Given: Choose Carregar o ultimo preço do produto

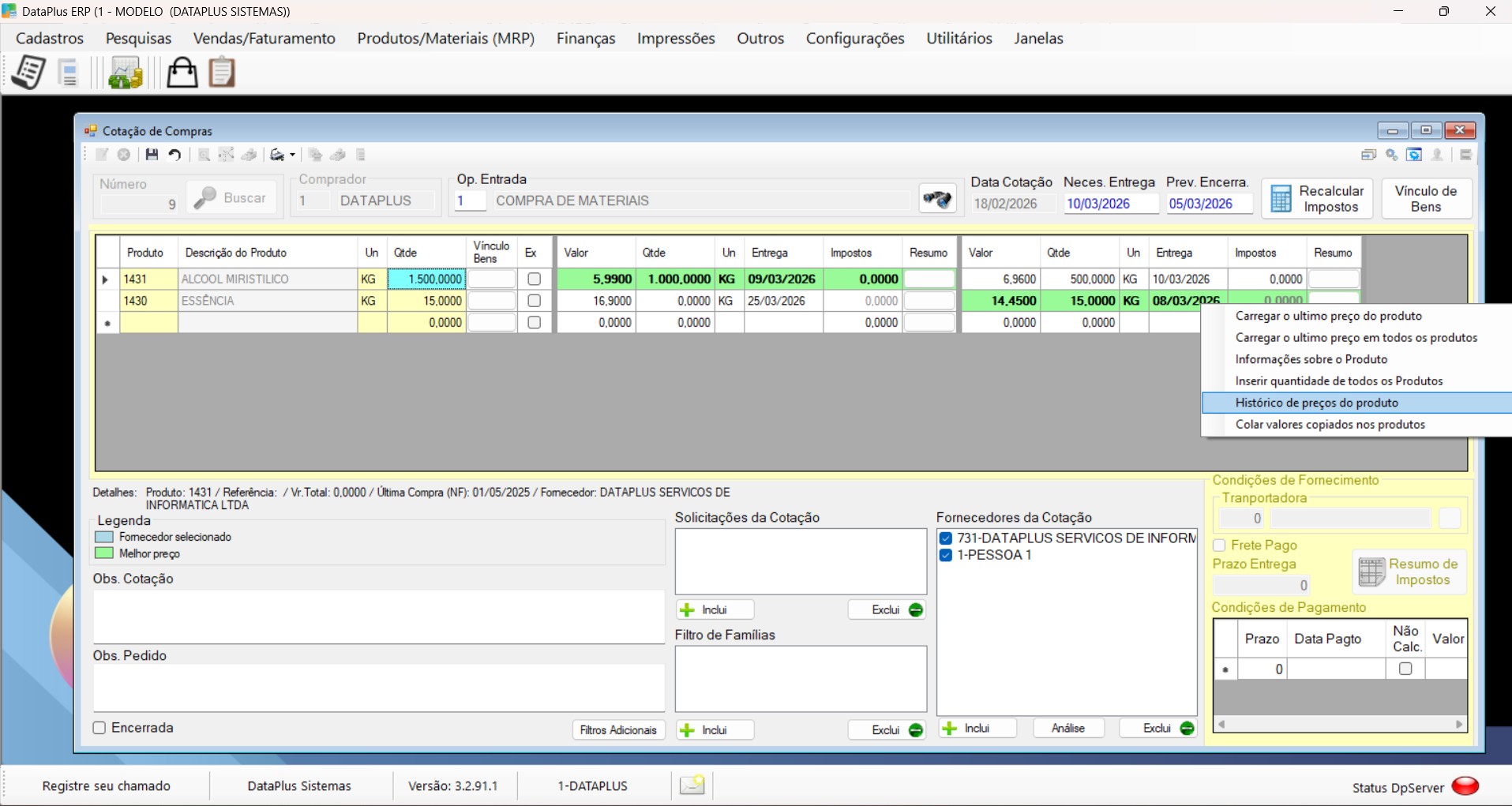Looking at the screenshot, I should (x=1356, y=316).
